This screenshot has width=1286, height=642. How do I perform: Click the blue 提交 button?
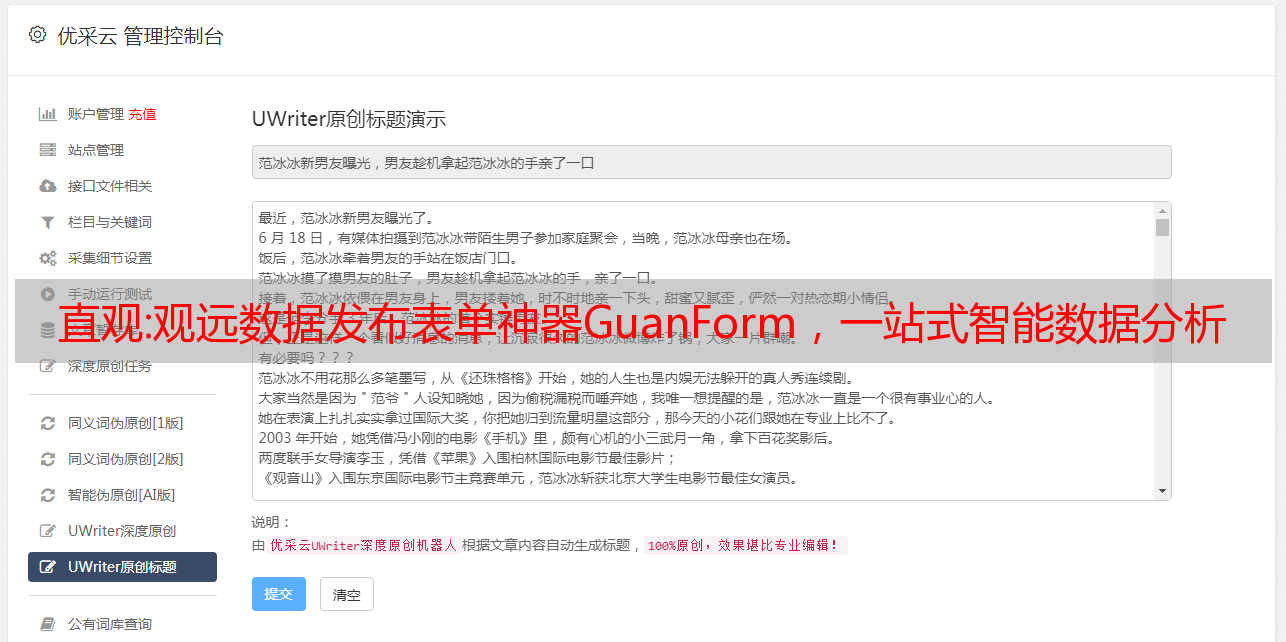(x=279, y=594)
